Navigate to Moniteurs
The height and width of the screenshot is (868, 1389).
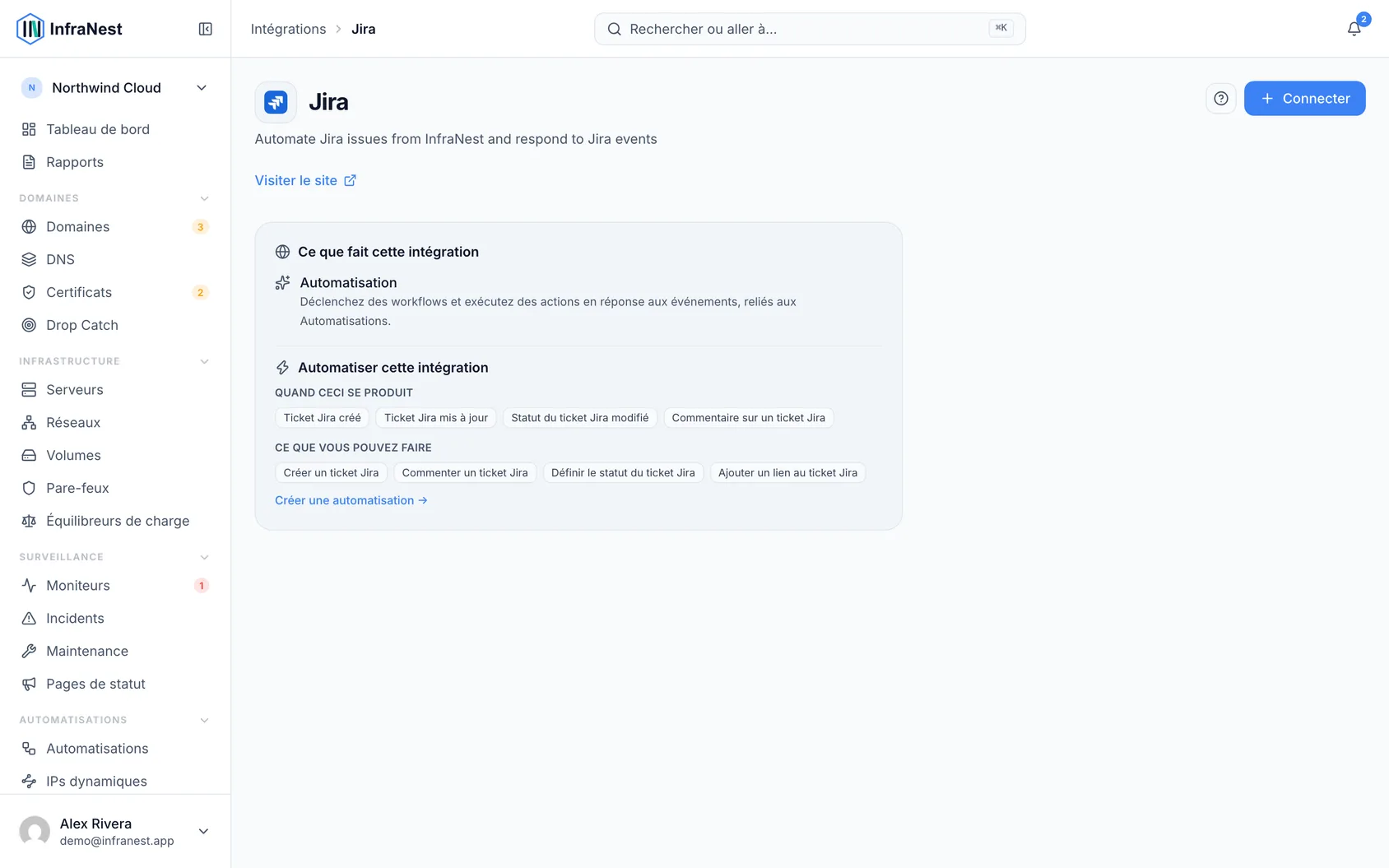pyautogui.click(x=115, y=585)
